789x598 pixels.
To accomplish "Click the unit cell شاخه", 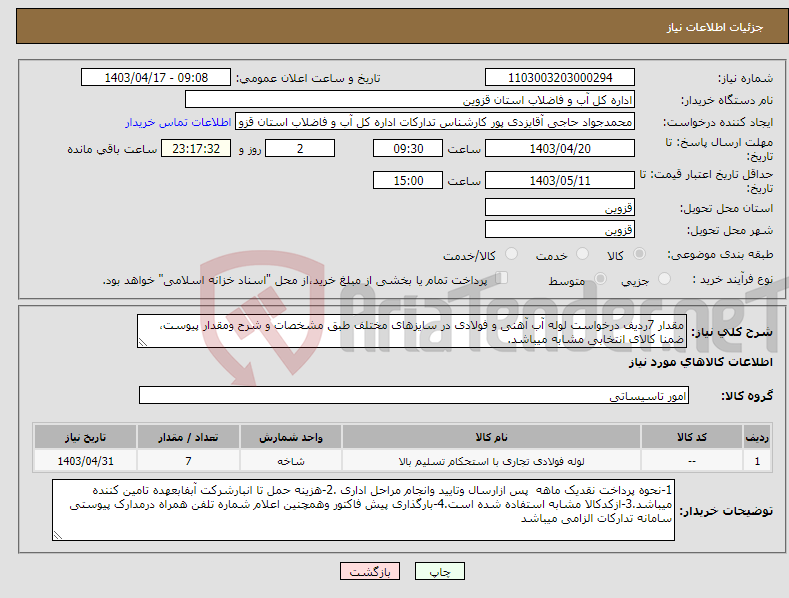I will (291, 461).
